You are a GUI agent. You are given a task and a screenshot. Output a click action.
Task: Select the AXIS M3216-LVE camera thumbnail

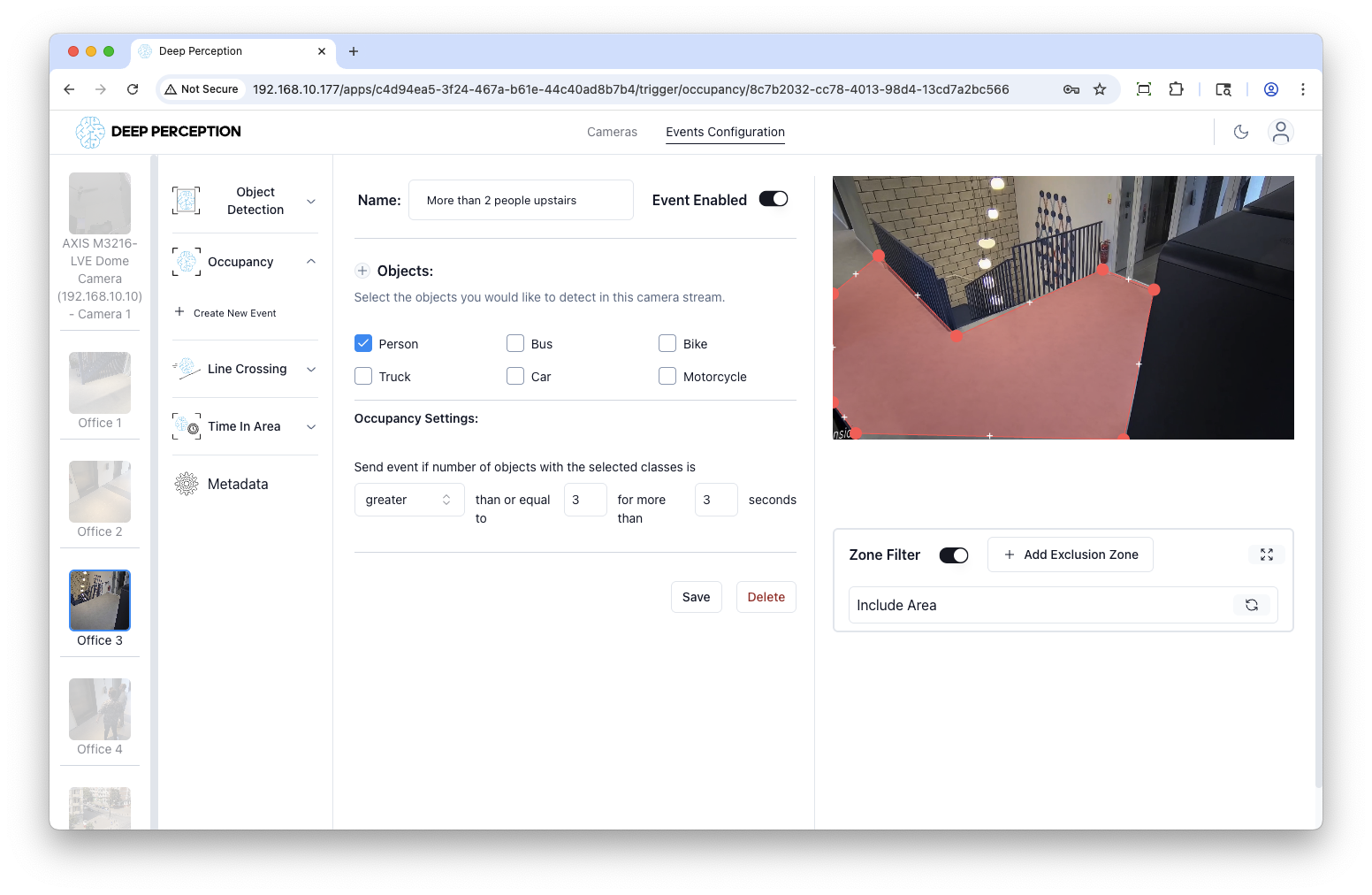(100, 203)
